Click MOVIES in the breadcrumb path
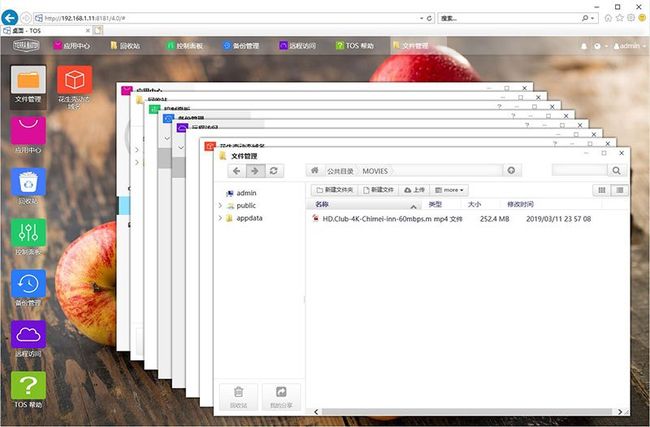Image resolution: width=650 pixels, height=427 pixels. click(375, 171)
